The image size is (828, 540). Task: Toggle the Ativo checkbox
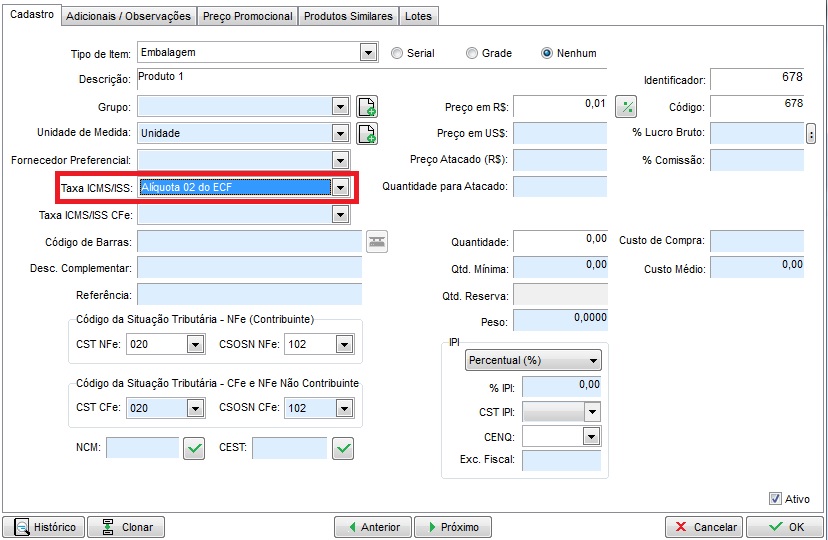[775, 499]
